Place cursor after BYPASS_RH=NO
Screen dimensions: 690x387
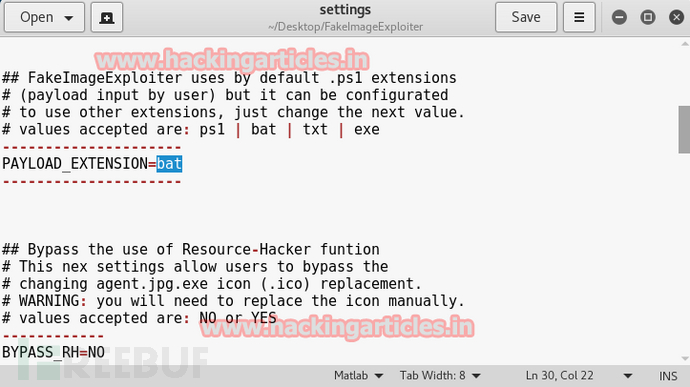(x=105, y=352)
